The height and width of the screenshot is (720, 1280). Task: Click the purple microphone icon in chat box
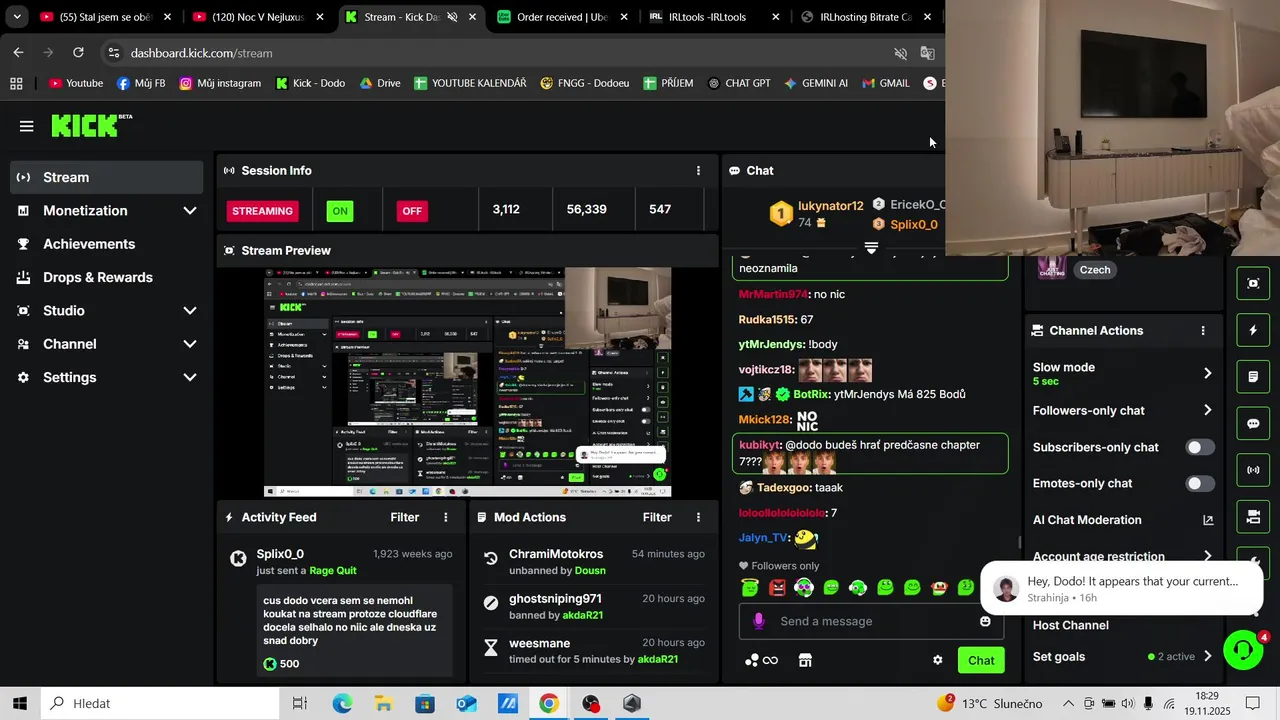point(759,621)
